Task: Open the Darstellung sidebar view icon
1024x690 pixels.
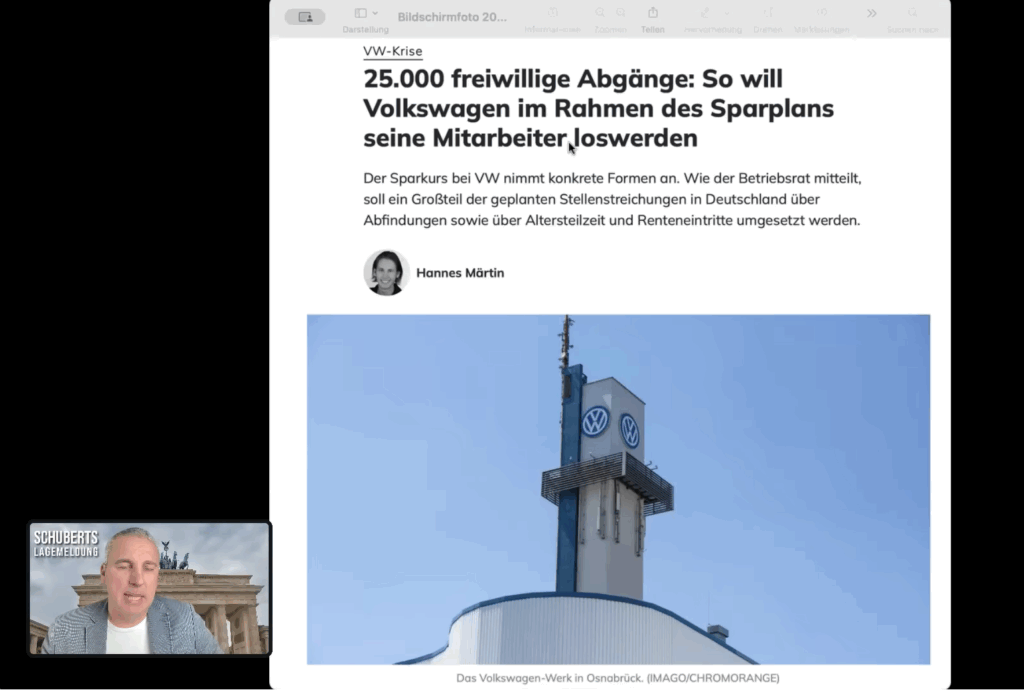Action: tap(360, 13)
